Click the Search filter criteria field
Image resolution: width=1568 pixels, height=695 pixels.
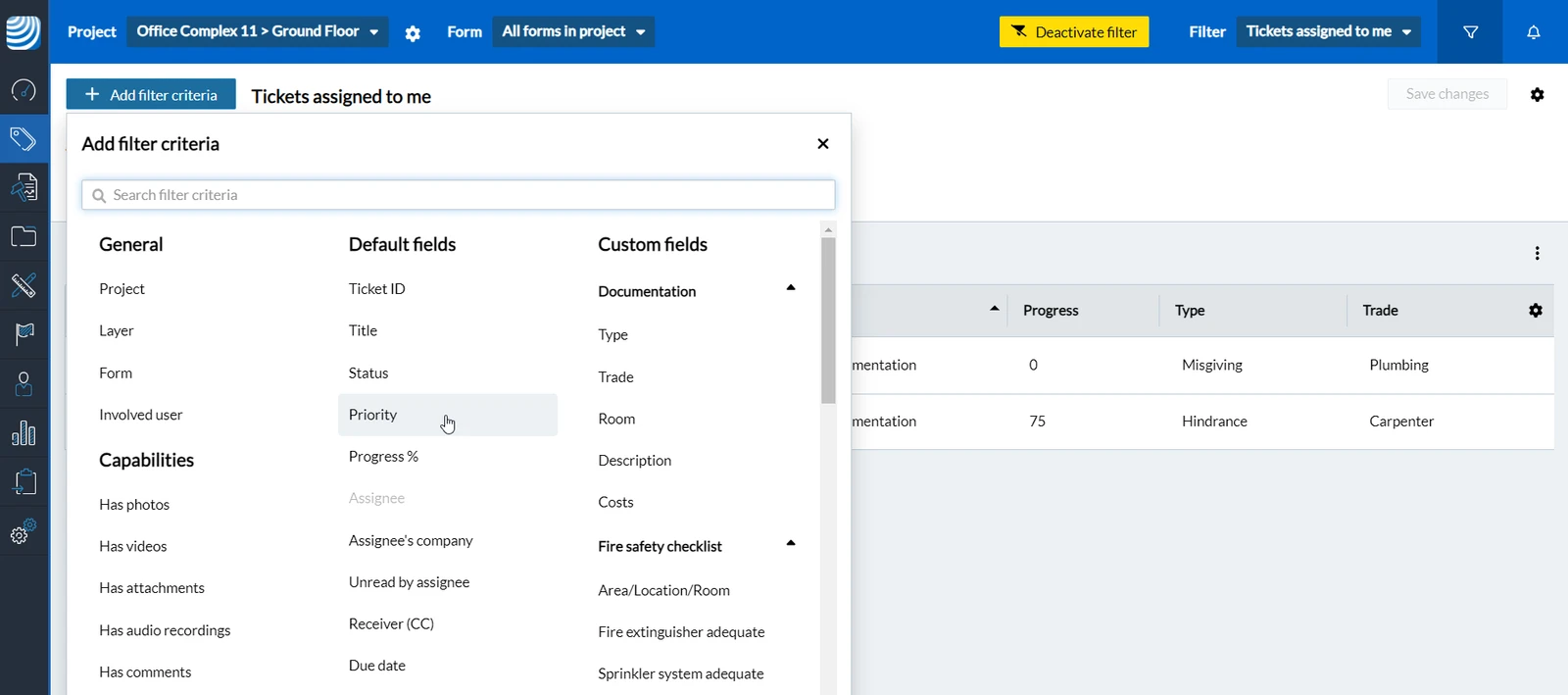459,195
